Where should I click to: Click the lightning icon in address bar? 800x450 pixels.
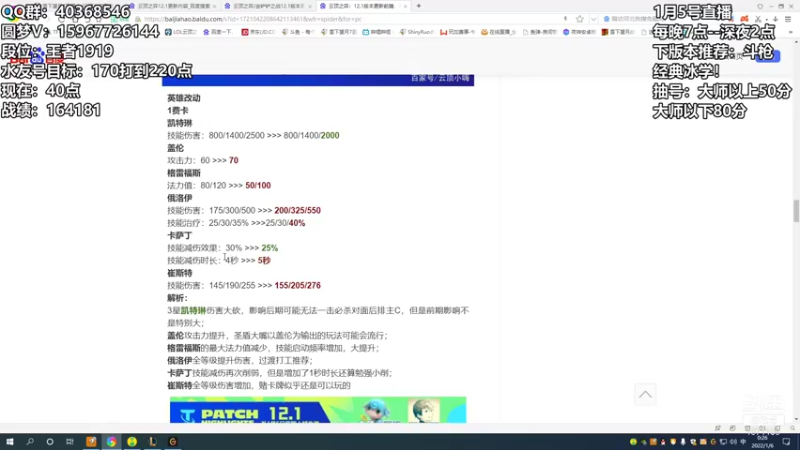(565, 19)
